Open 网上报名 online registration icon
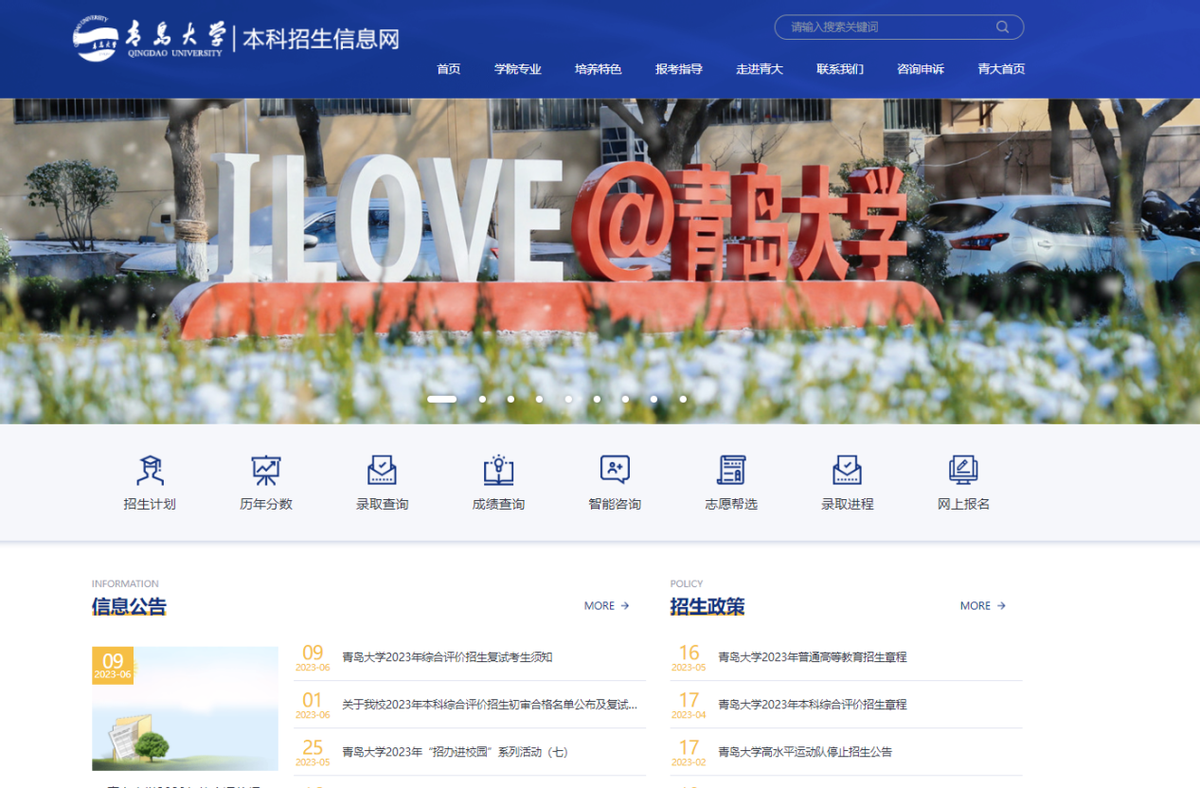 pyautogui.click(x=963, y=481)
